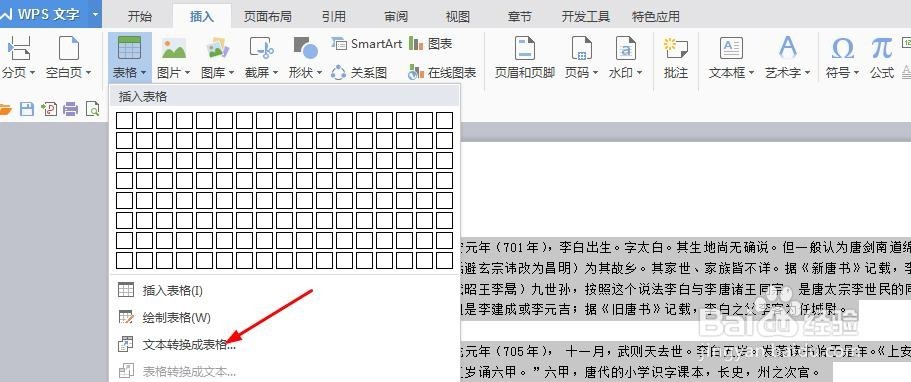The image size is (911, 382).
Task: Click the 文本框 text box icon
Action: 731,48
